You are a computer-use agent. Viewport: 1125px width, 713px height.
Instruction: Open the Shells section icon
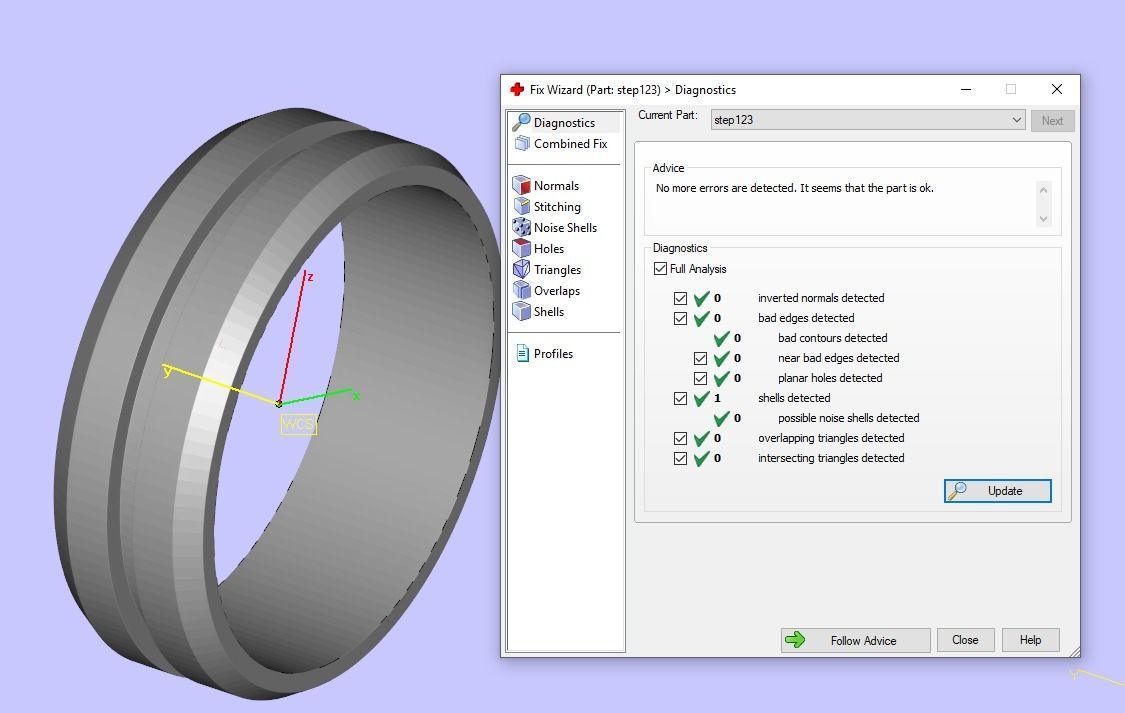[x=522, y=311]
